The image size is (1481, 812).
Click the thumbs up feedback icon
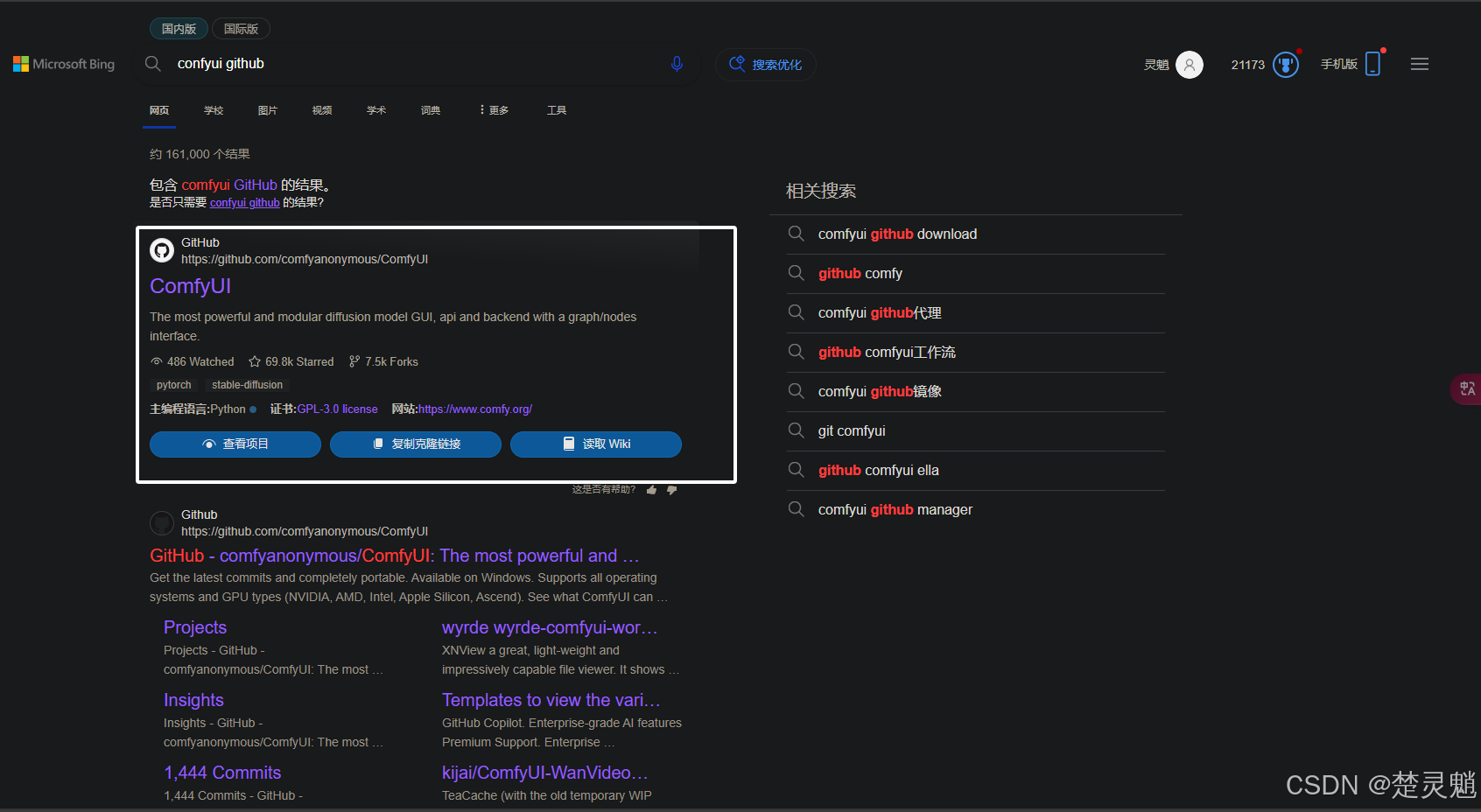click(x=651, y=490)
